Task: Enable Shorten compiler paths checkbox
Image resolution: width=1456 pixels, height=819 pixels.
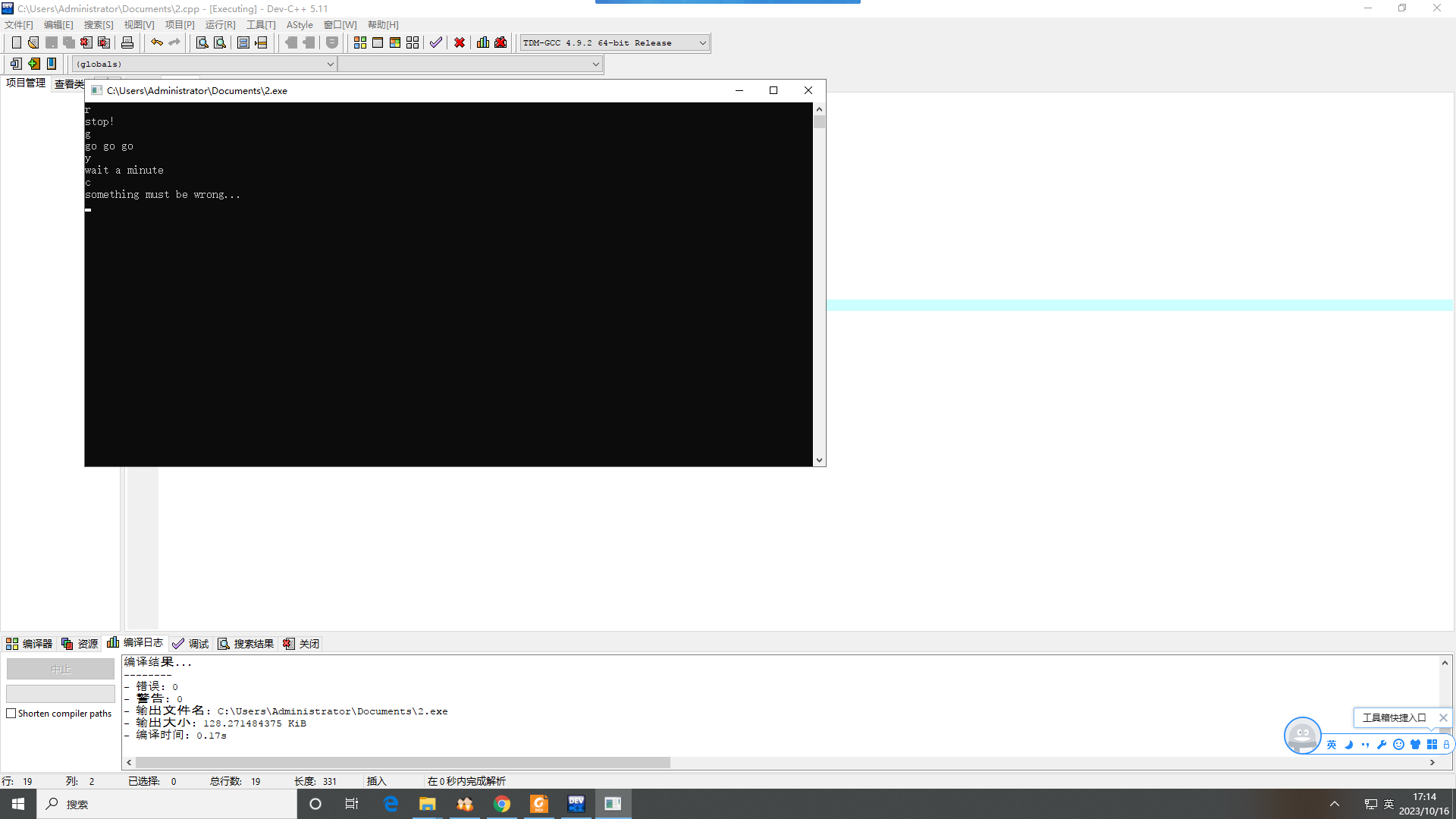Action: pos(11,714)
